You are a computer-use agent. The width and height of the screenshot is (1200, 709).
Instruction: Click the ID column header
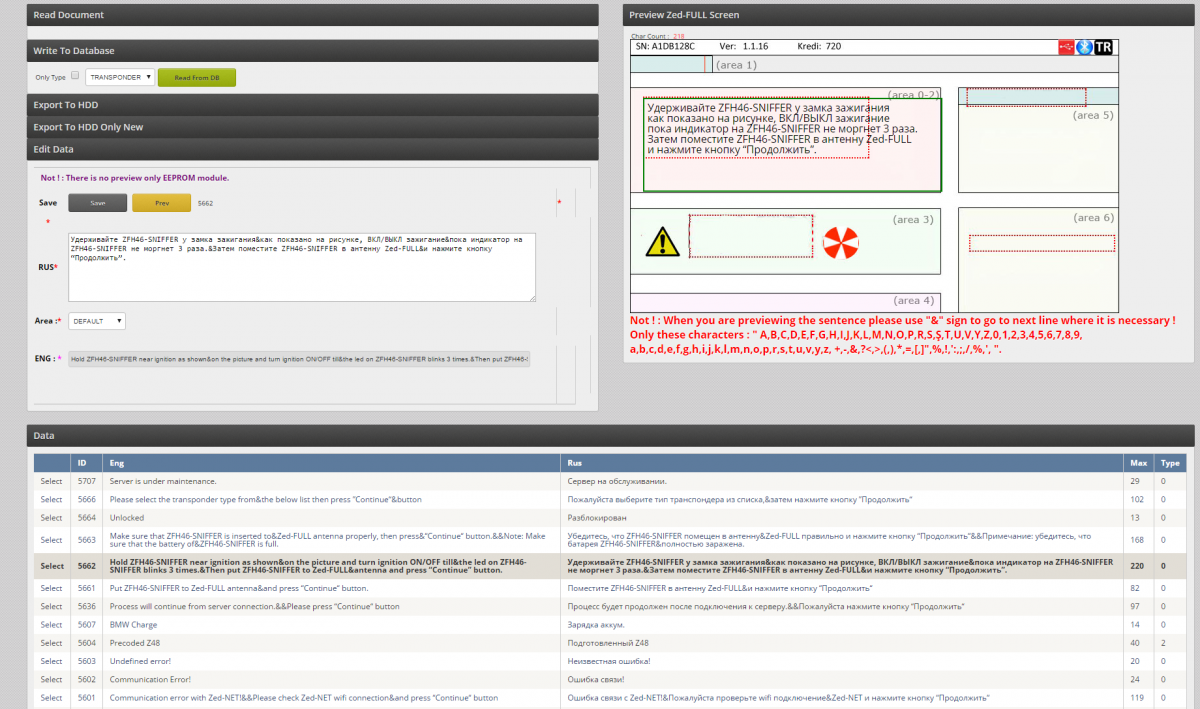coord(87,463)
